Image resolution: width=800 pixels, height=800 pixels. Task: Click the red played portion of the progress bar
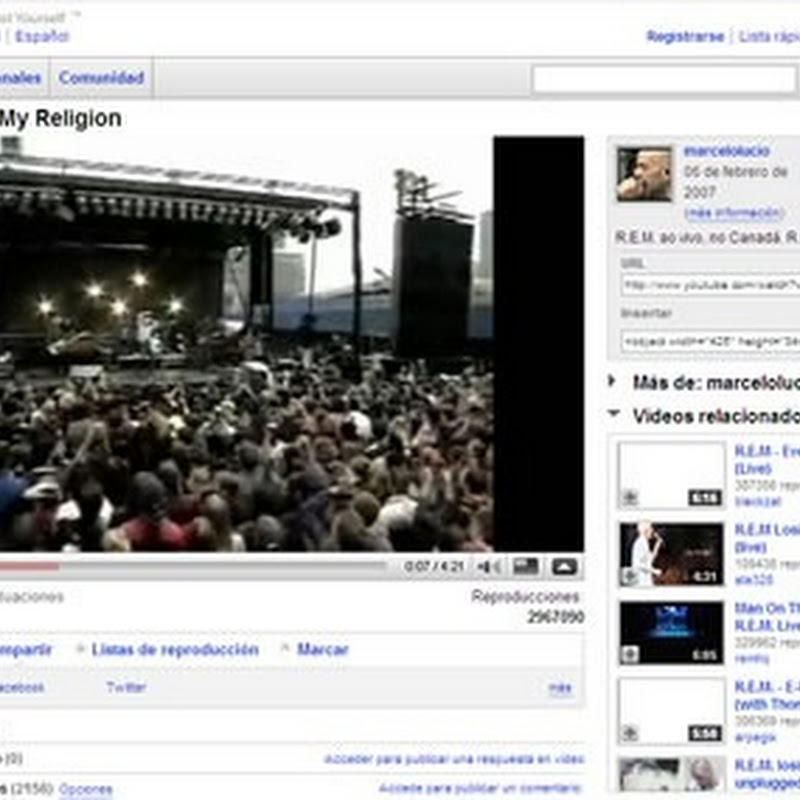29,566
